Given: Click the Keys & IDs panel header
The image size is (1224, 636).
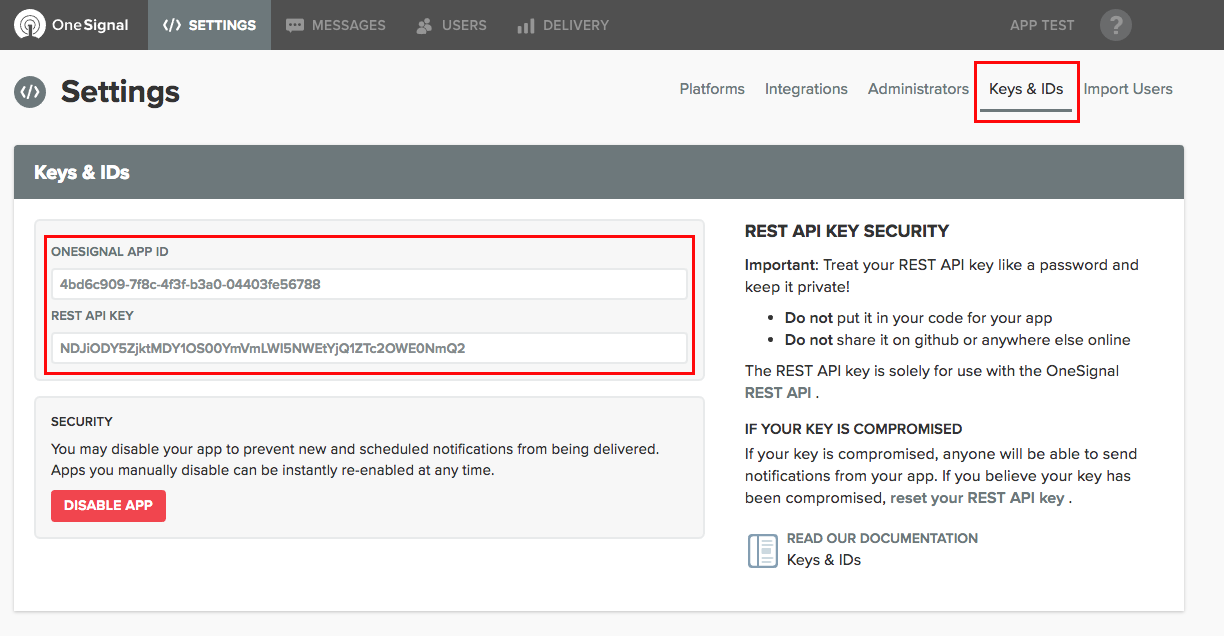Looking at the screenshot, I should point(599,172).
